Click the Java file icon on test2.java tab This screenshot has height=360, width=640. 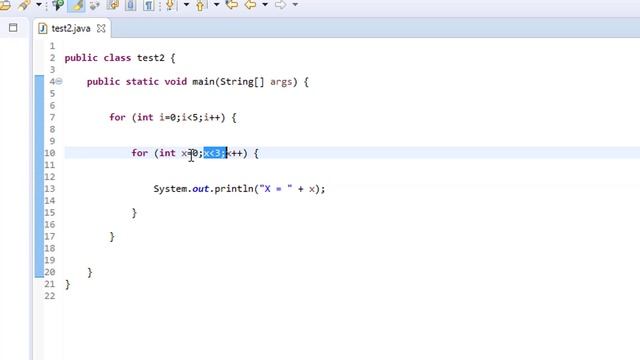42,29
